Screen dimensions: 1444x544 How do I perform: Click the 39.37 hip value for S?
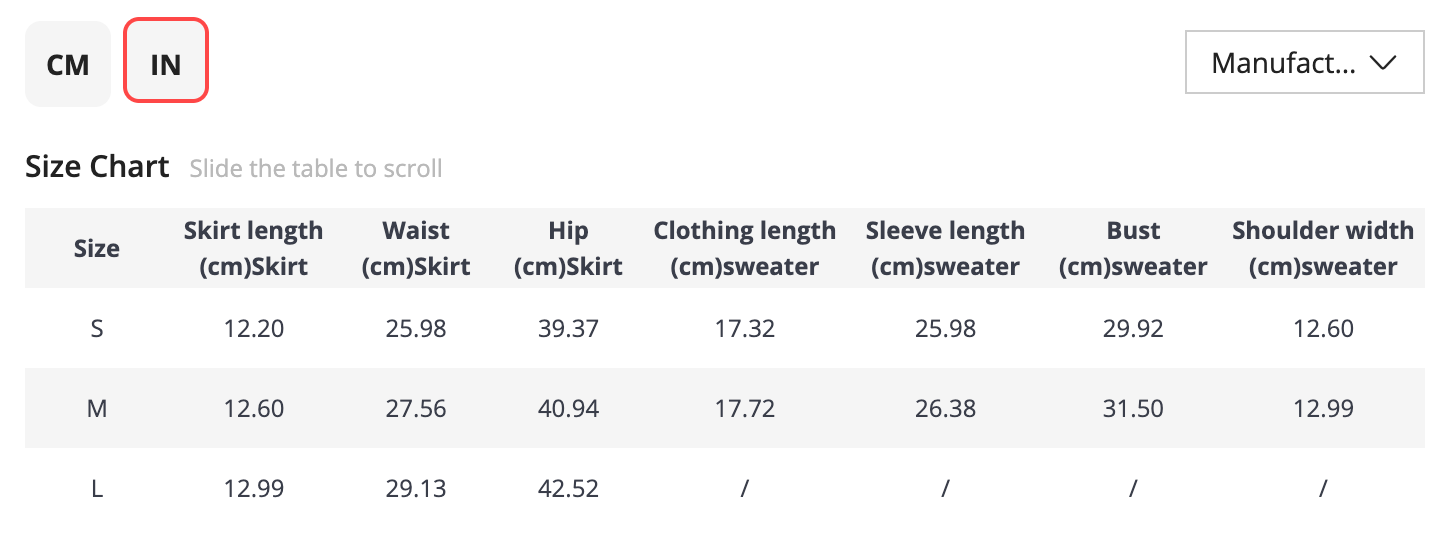click(568, 329)
